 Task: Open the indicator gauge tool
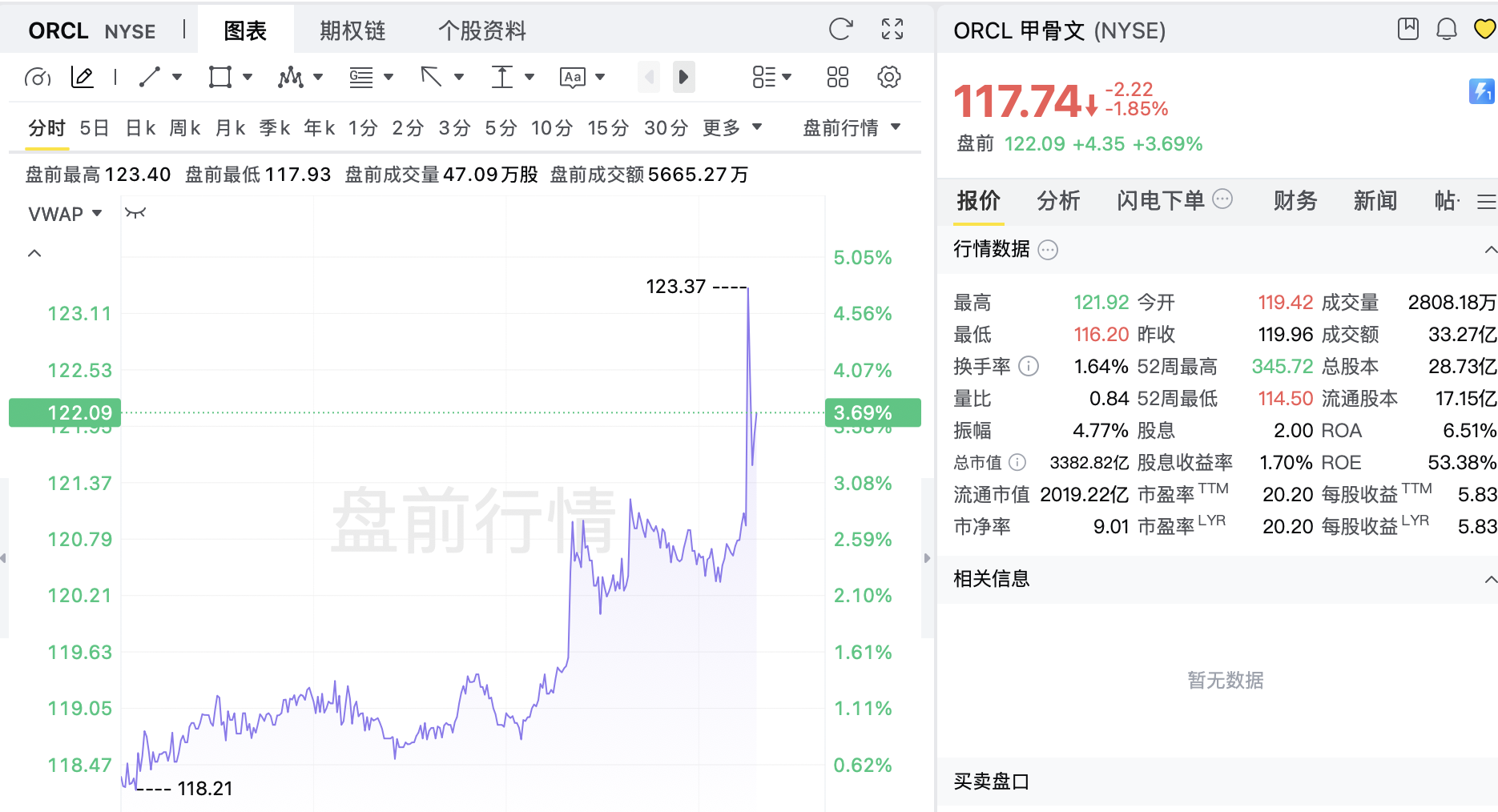pyautogui.click(x=38, y=77)
